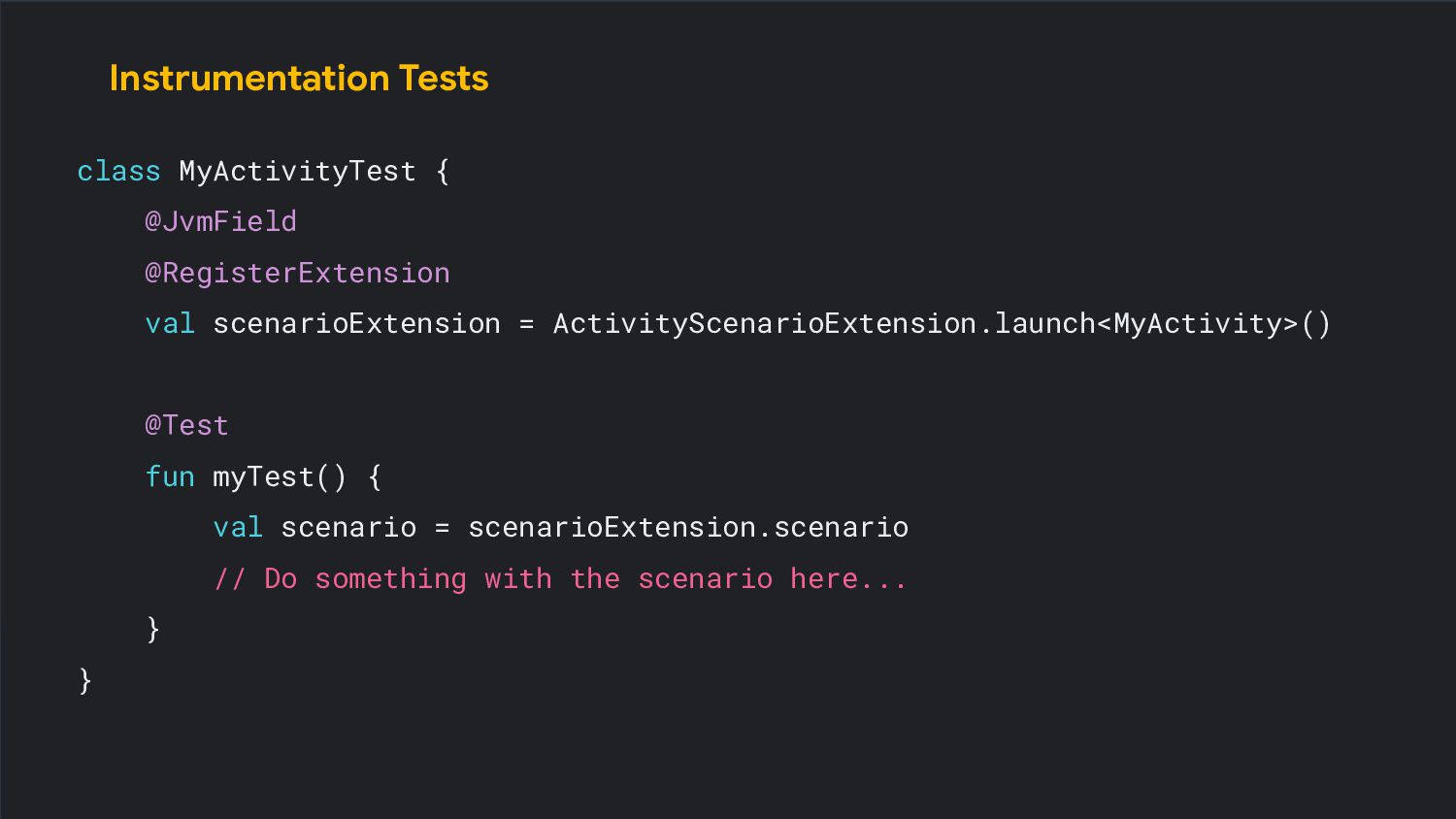Image resolution: width=1456 pixels, height=819 pixels.
Task: Click the closing brace of myTest function
Action: tap(152, 629)
